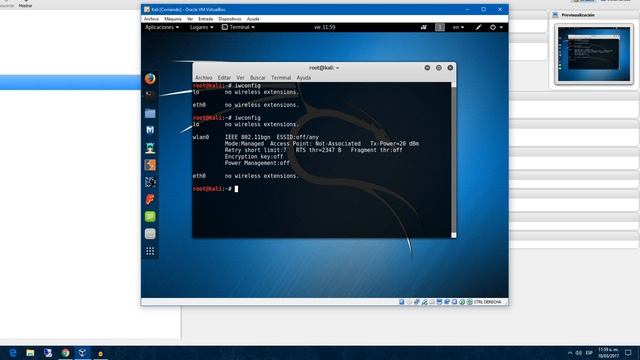The height and width of the screenshot is (360, 640).
Task: Click the first blue VirtualBox status bar icon
Action: (x=402, y=302)
